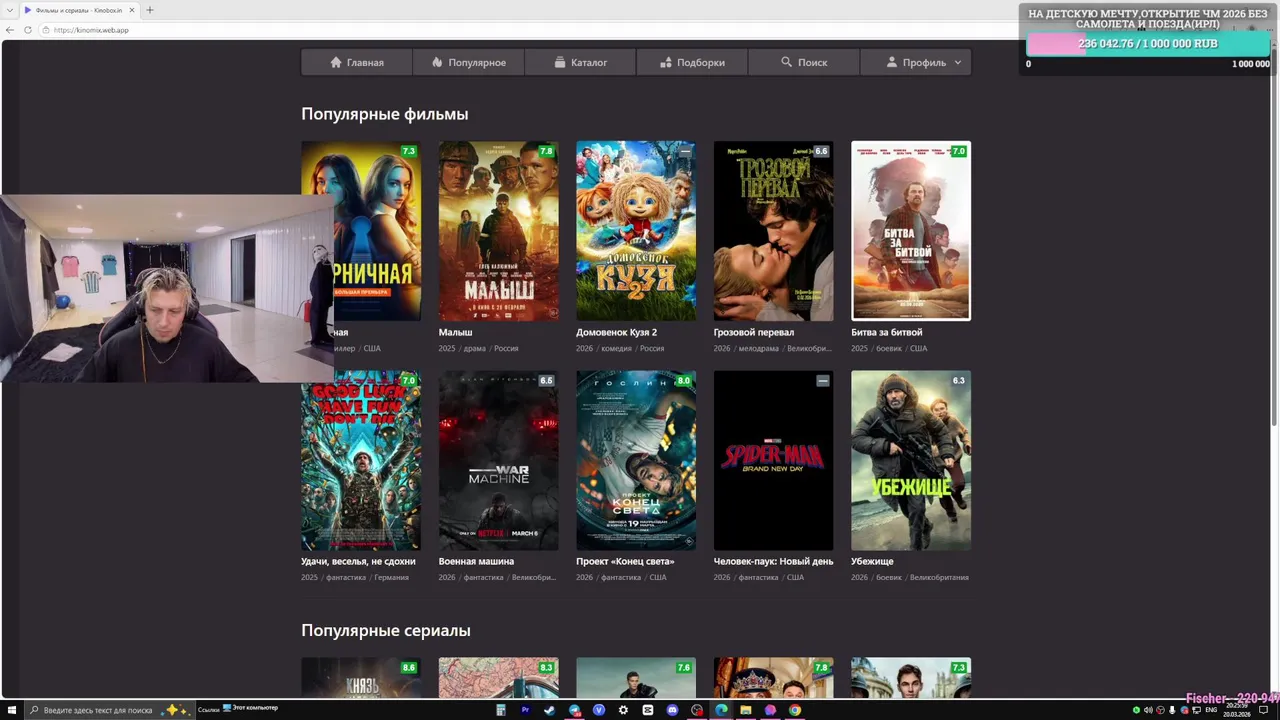Open the blue V app in taskbar
1280x720 pixels.
tap(599, 710)
